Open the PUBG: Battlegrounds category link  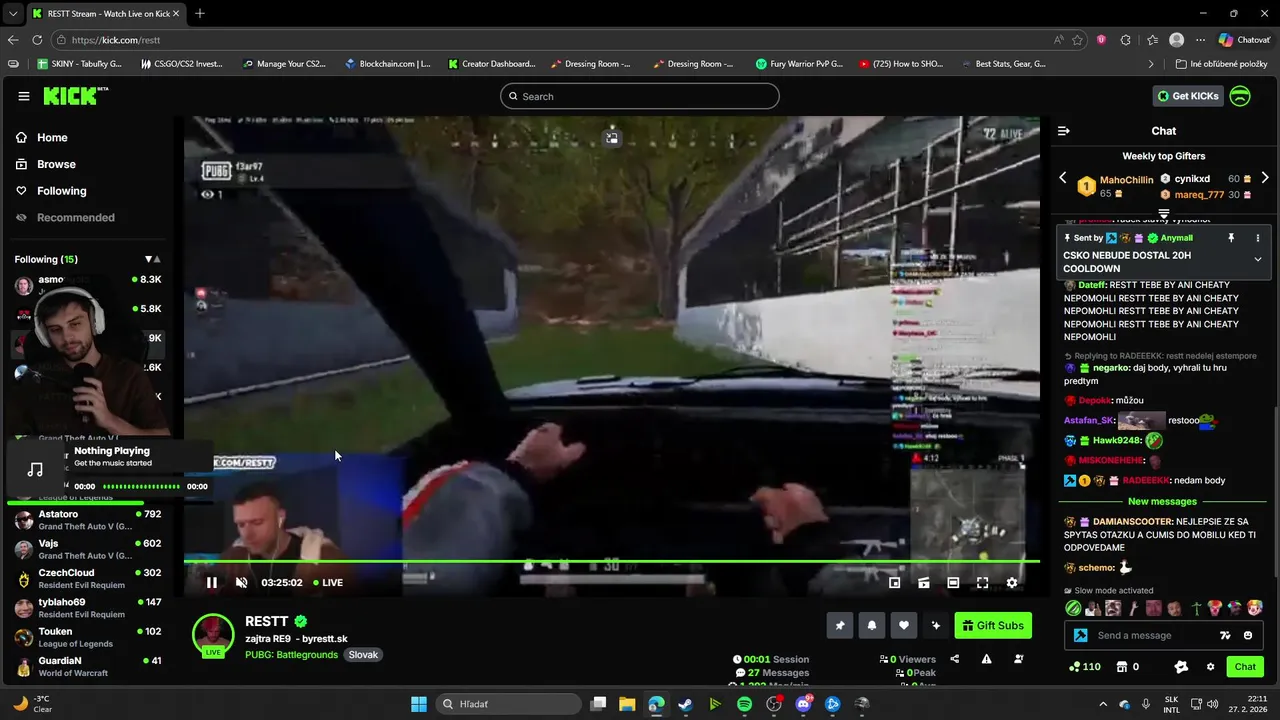(292, 655)
